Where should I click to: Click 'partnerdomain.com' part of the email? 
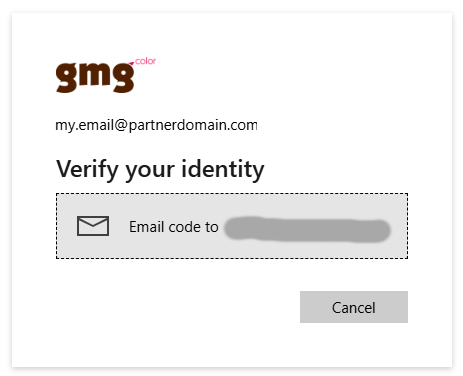pyautogui.click(x=193, y=125)
